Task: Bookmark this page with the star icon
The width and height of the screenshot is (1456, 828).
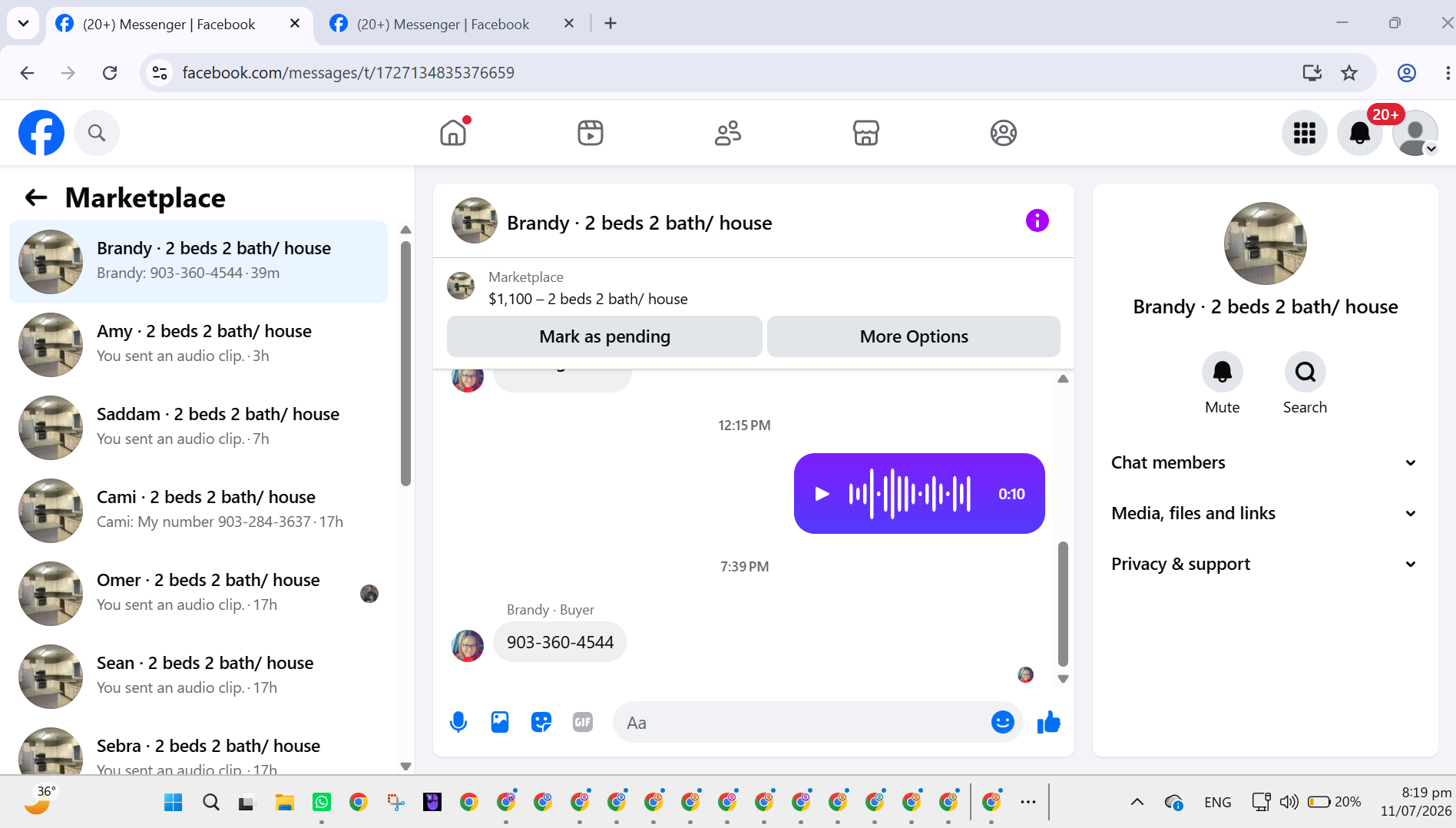Action: [x=1349, y=73]
